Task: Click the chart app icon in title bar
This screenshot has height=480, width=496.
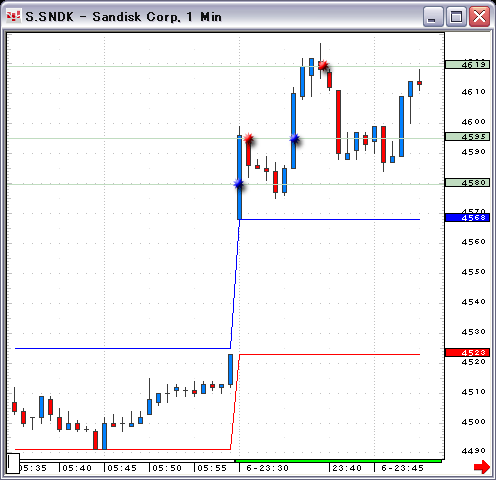Action: (x=13, y=16)
